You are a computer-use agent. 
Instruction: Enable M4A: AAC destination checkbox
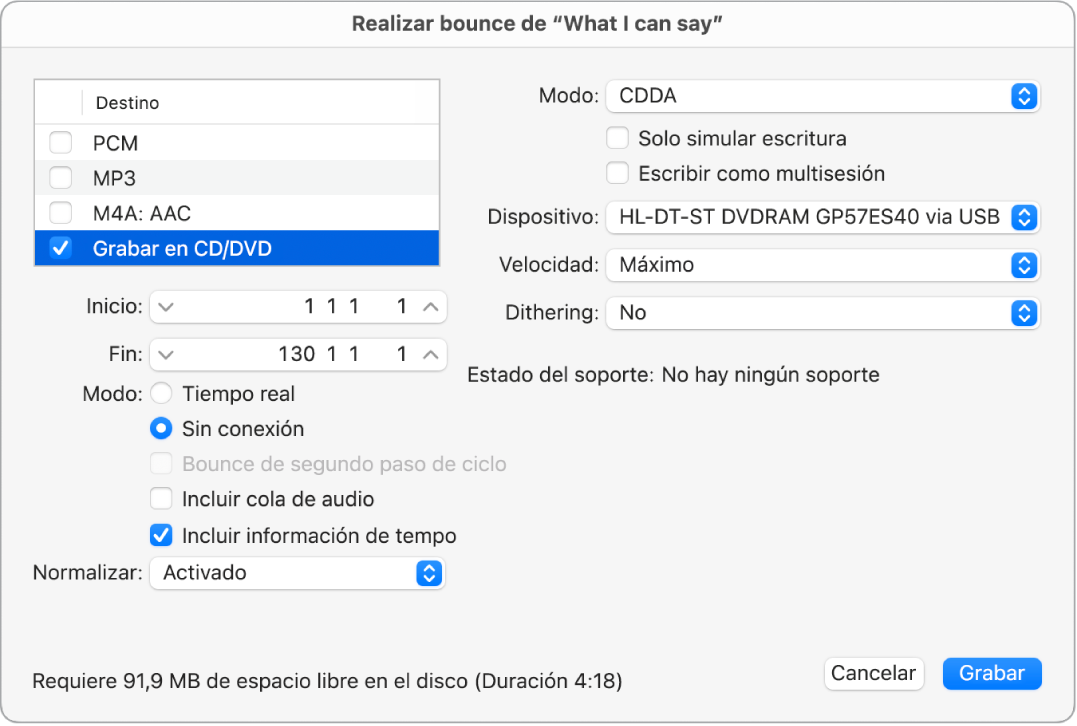(61, 213)
